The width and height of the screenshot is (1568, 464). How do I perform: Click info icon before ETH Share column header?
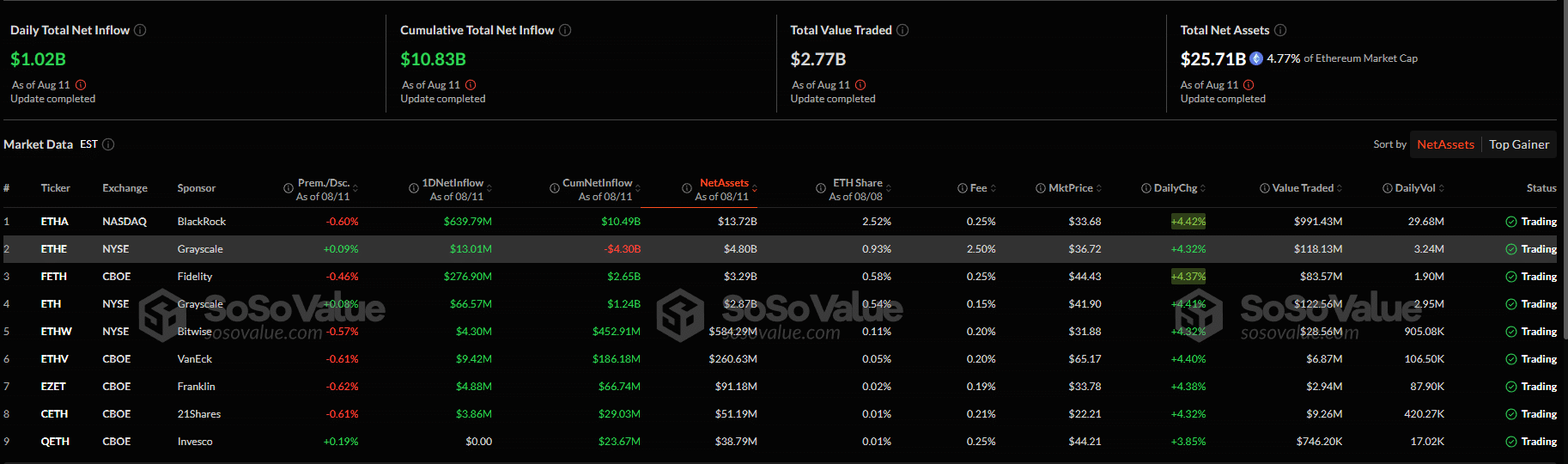(821, 188)
